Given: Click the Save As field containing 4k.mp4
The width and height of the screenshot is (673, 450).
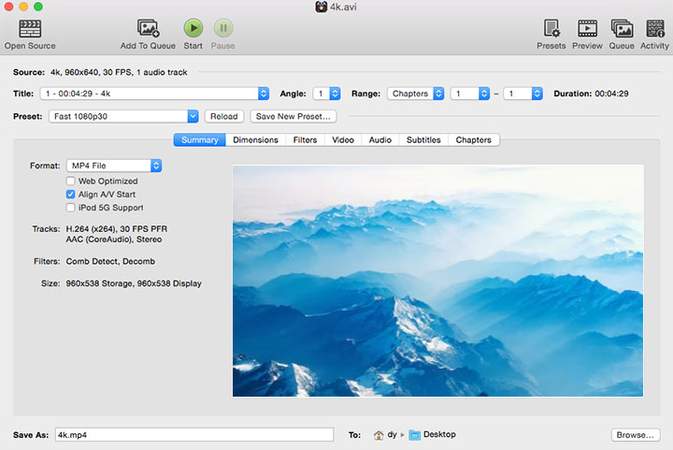Looking at the screenshot, I should pos(194,435).
